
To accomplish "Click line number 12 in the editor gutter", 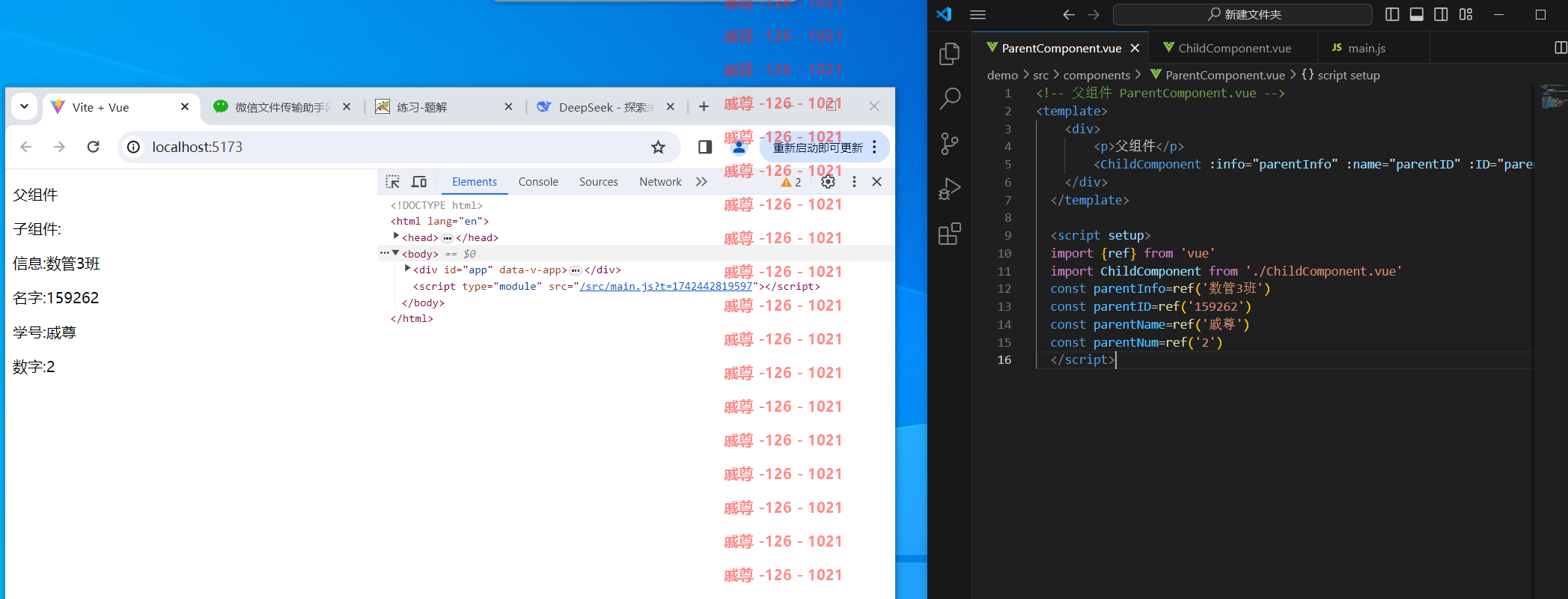I will coord(1004,288).
